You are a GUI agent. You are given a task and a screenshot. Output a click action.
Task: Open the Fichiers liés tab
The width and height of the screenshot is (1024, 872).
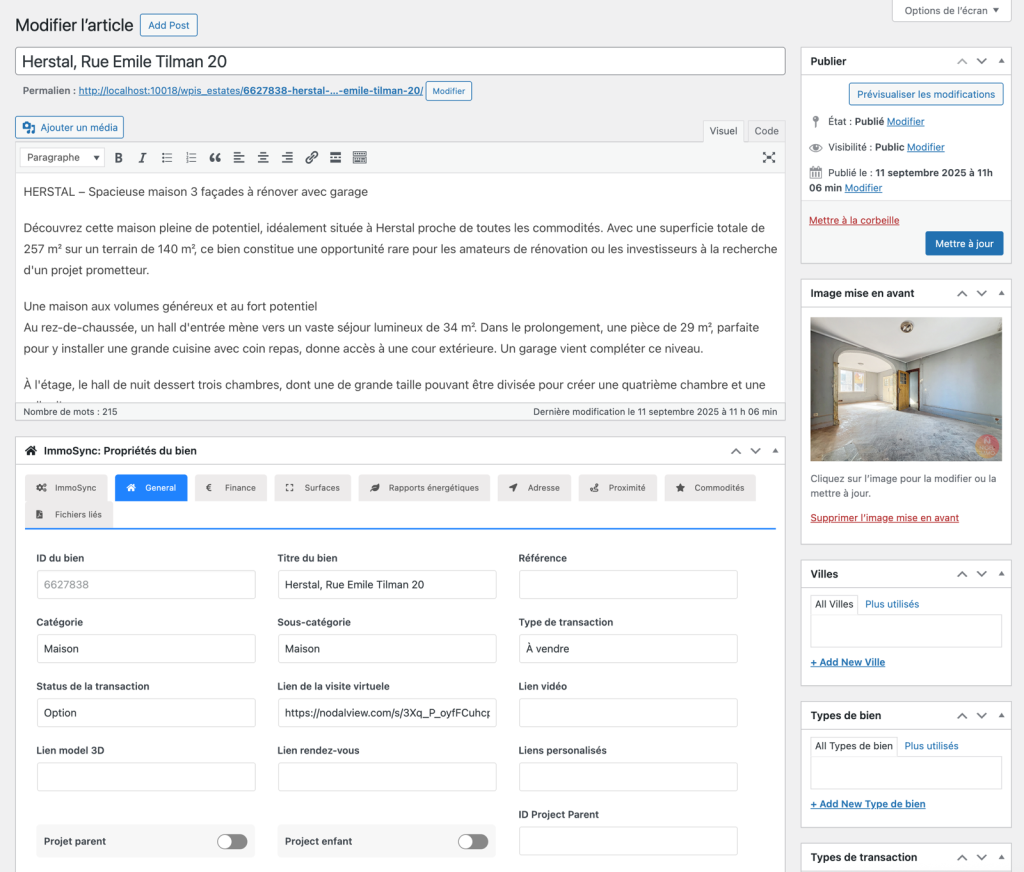(x=69, y=515)
